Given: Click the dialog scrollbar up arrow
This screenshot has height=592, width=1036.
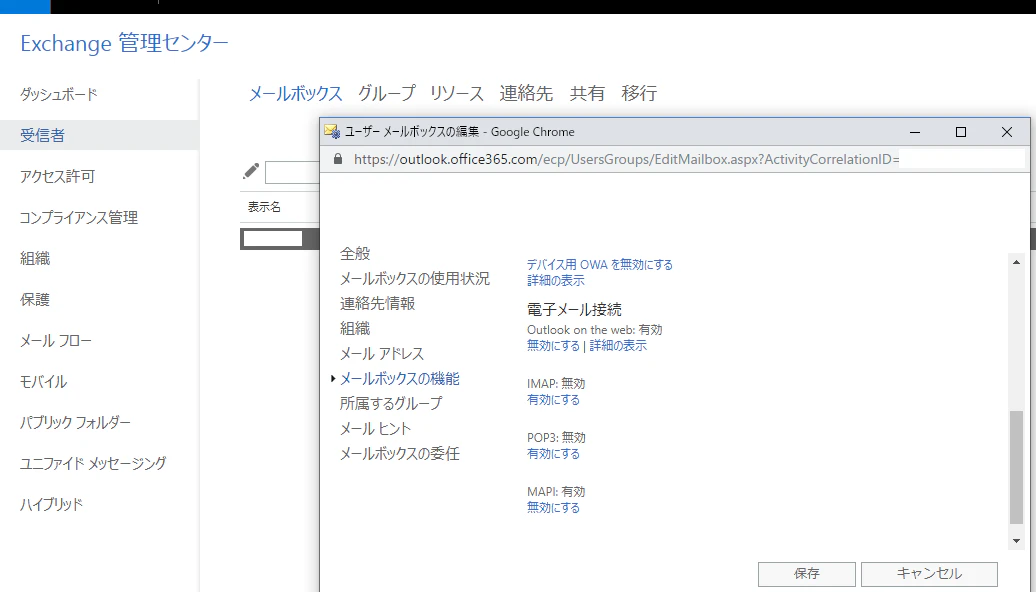Looking at the screenshot, I should click(x=1016, y=262).
